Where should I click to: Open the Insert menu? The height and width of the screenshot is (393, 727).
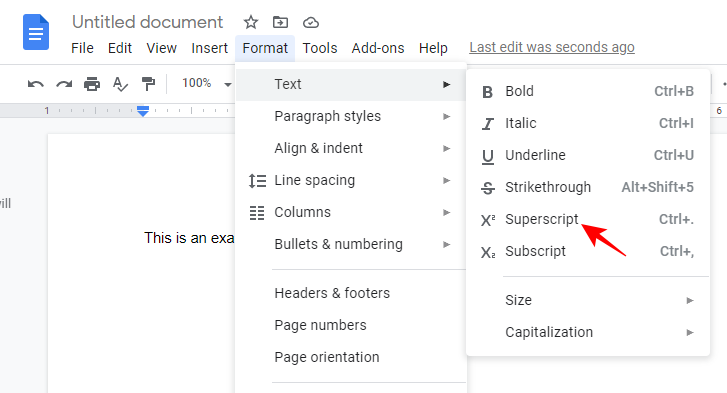point(210,48)
